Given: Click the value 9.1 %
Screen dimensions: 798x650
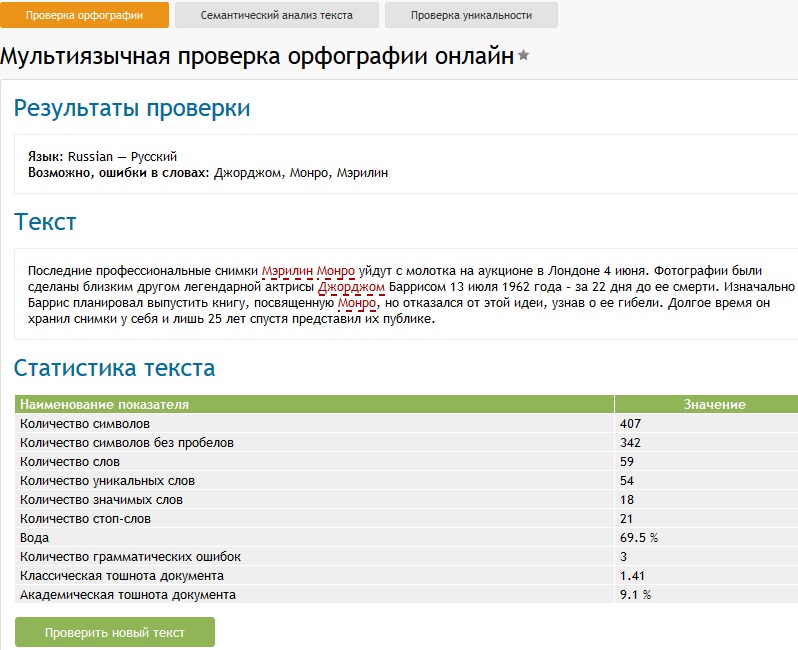Looking at the screenshot, I should (x=635, y=595).
